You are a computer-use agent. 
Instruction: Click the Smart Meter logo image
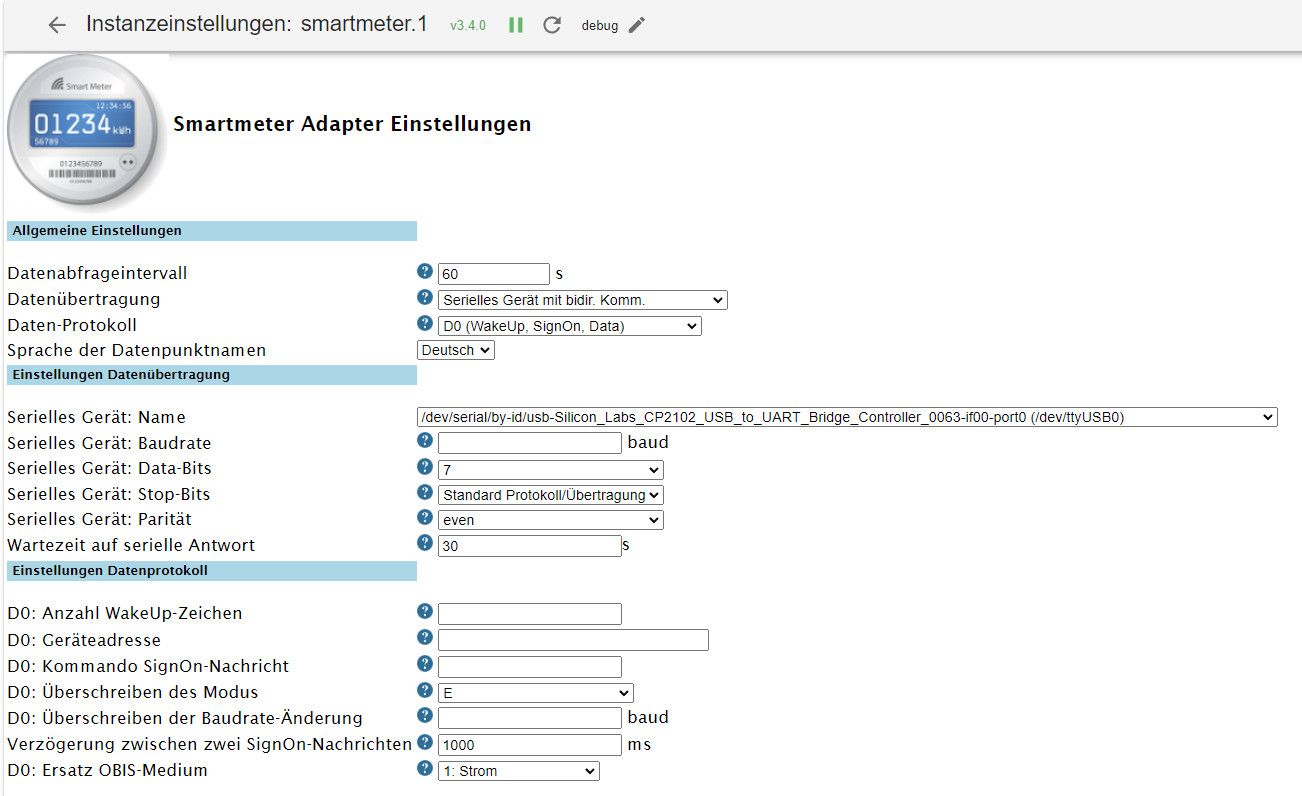86,131
